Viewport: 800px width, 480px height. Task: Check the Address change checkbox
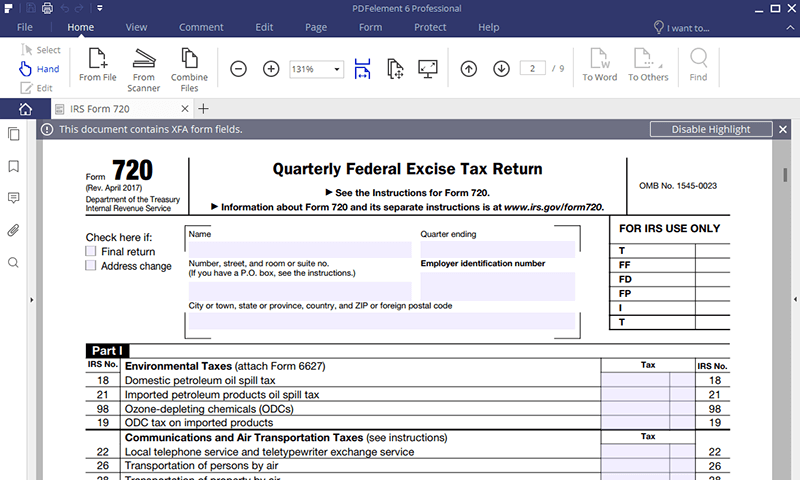[90, 265]
